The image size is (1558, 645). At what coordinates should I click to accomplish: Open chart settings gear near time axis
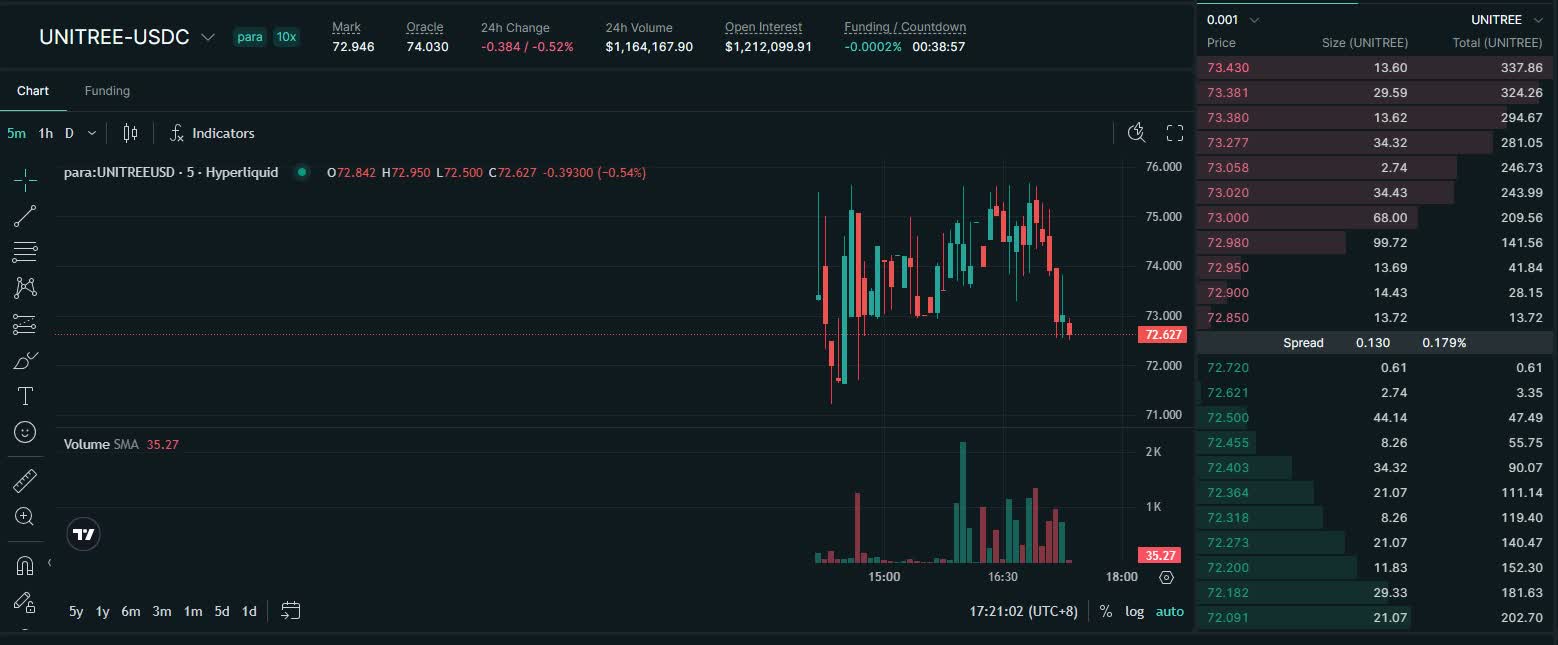coord(1166,577)
